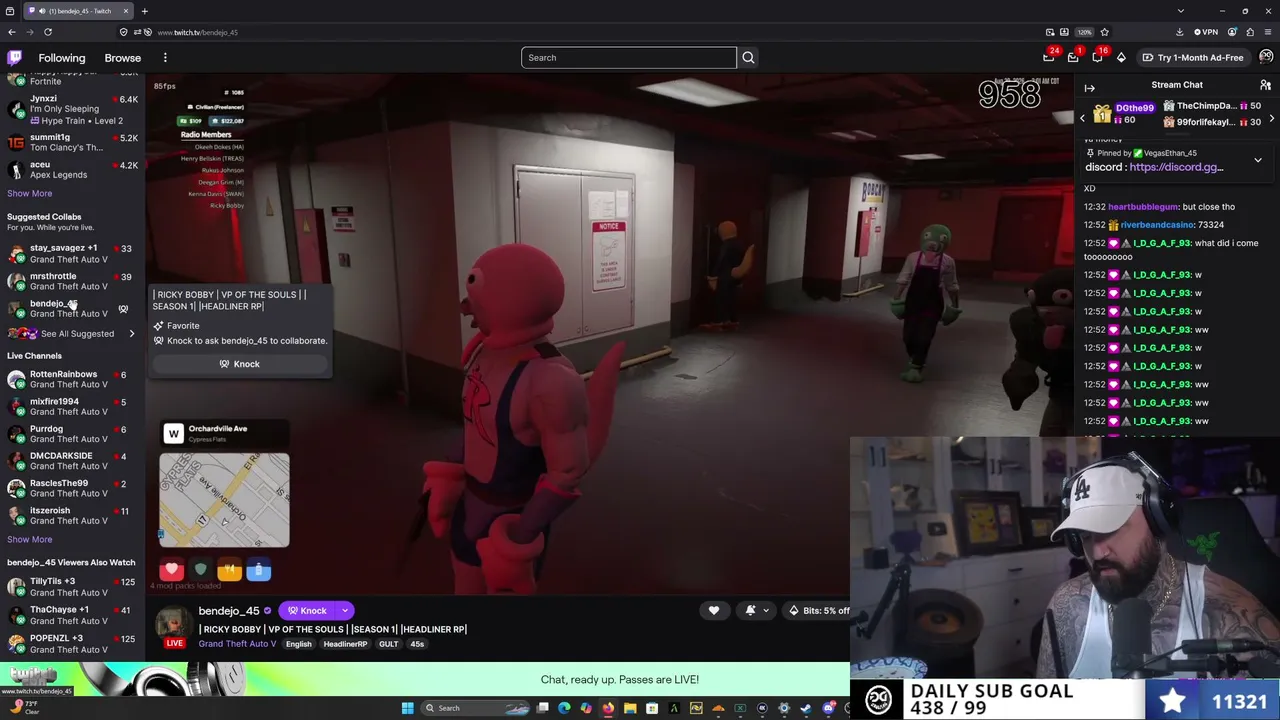Open RottenRainbows live channel
This screenshot has height=720, width=1280.
72,379
